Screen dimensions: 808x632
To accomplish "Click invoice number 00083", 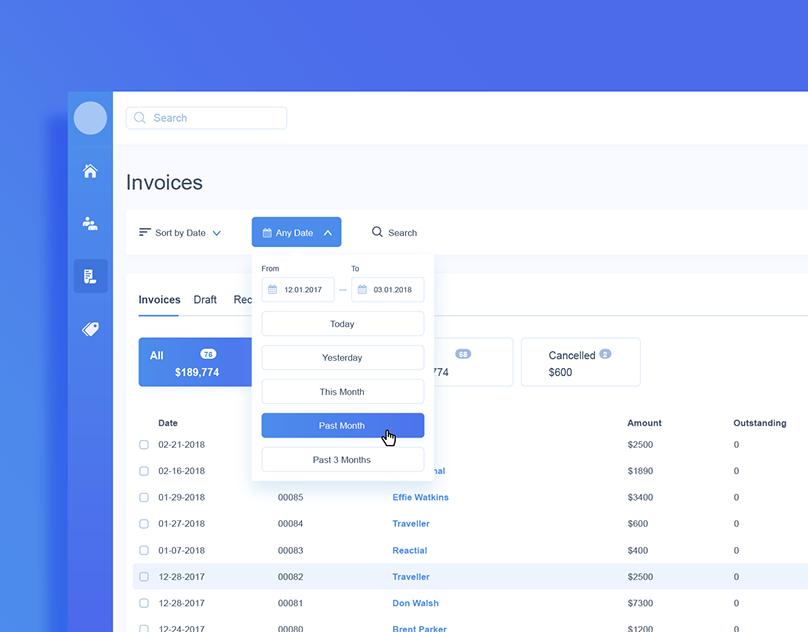I will point(290,551).
